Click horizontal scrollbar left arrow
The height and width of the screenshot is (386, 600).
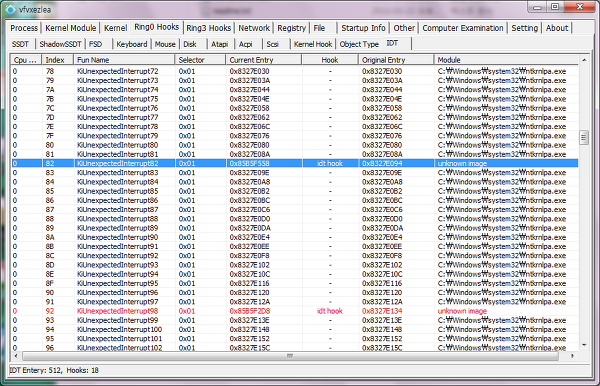pos(16,356)
